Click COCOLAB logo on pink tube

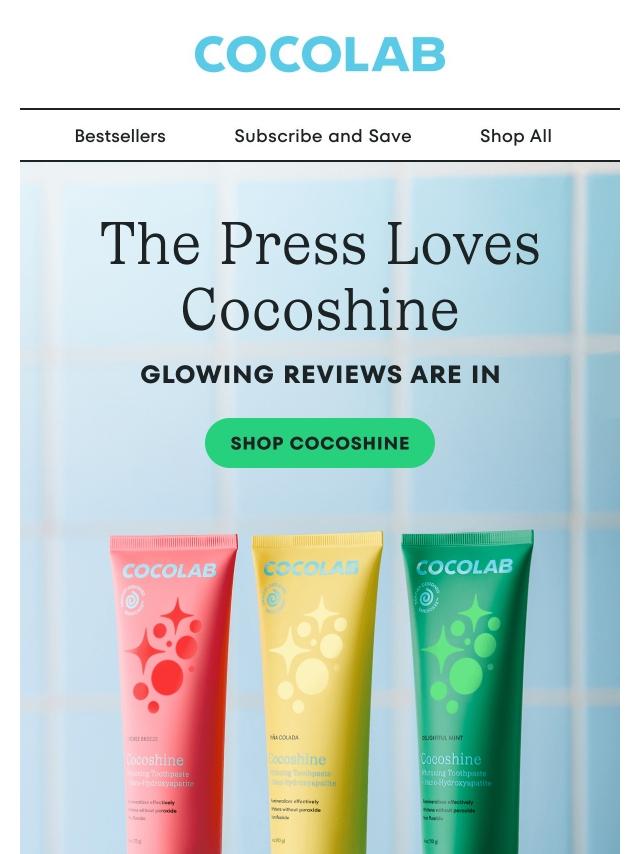click(x=169, y=571)
